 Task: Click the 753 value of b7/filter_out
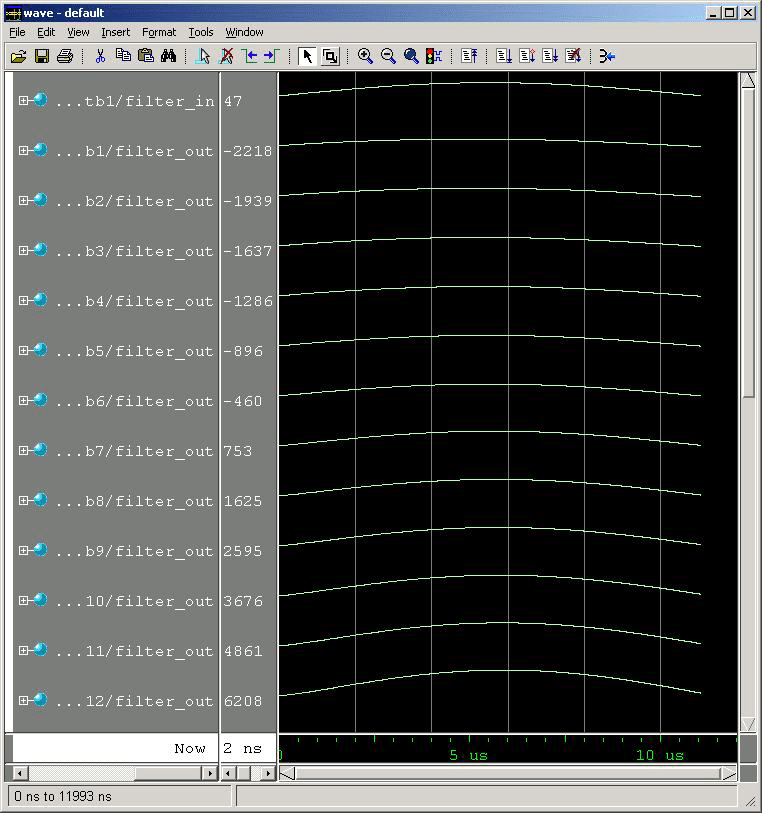pyautogui.click(x=238, y=451)
